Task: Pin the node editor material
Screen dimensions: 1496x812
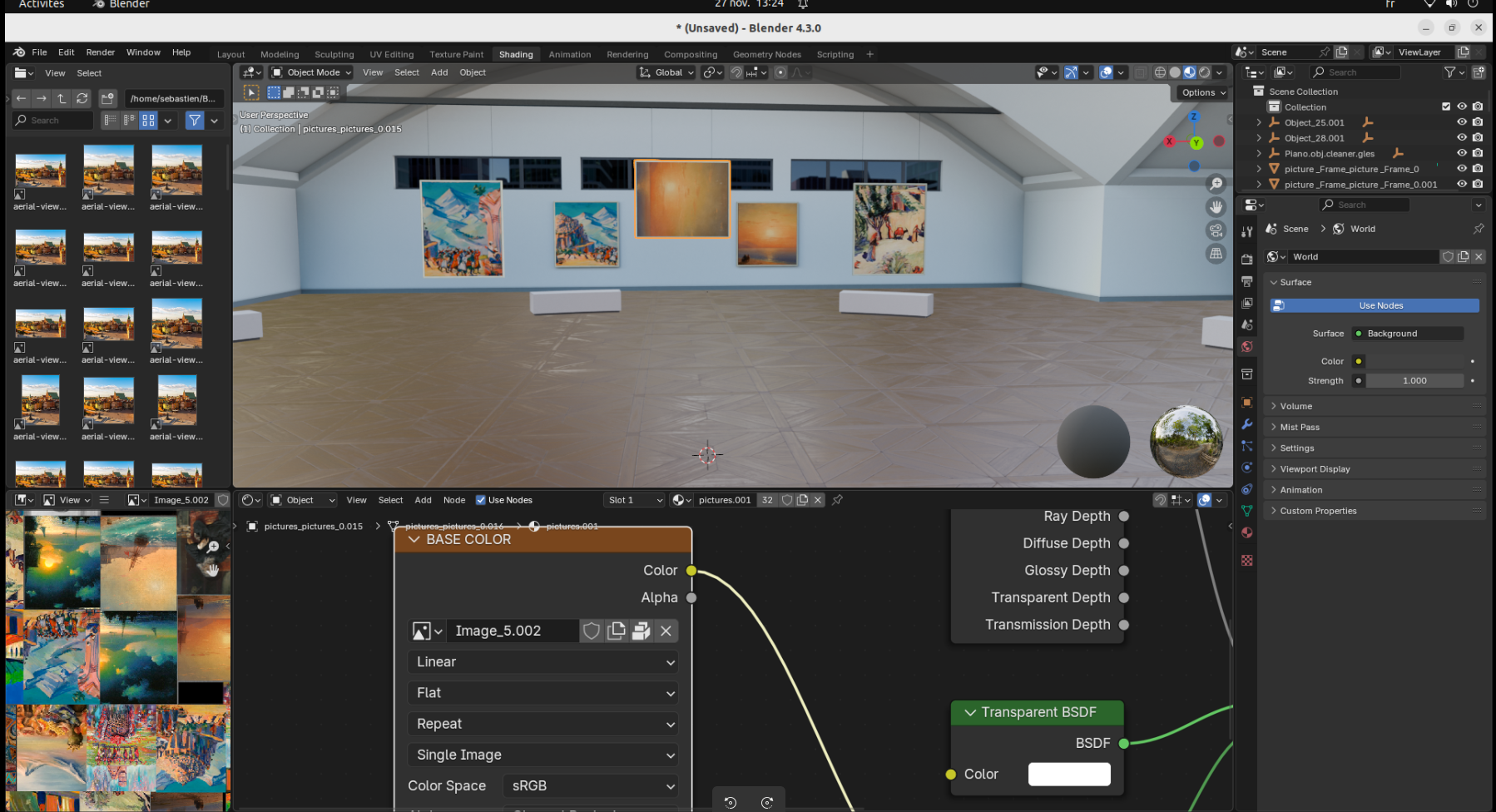Action: click(837, 500)
